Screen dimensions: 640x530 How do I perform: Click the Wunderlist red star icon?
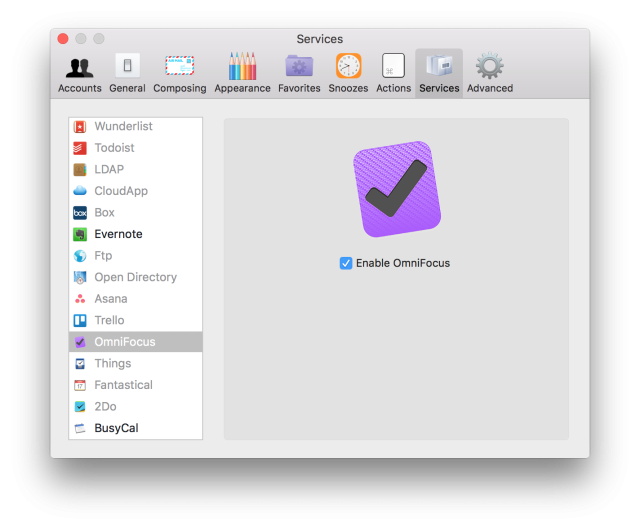[x=80, y=127]
